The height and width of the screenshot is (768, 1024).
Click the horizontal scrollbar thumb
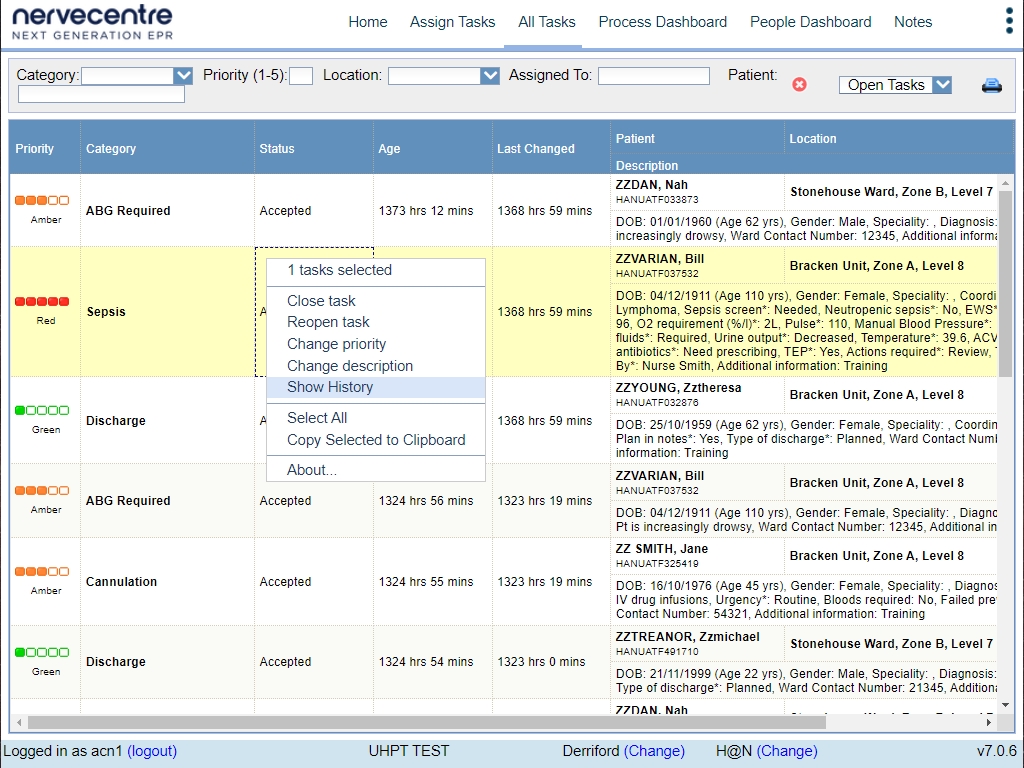426,722
